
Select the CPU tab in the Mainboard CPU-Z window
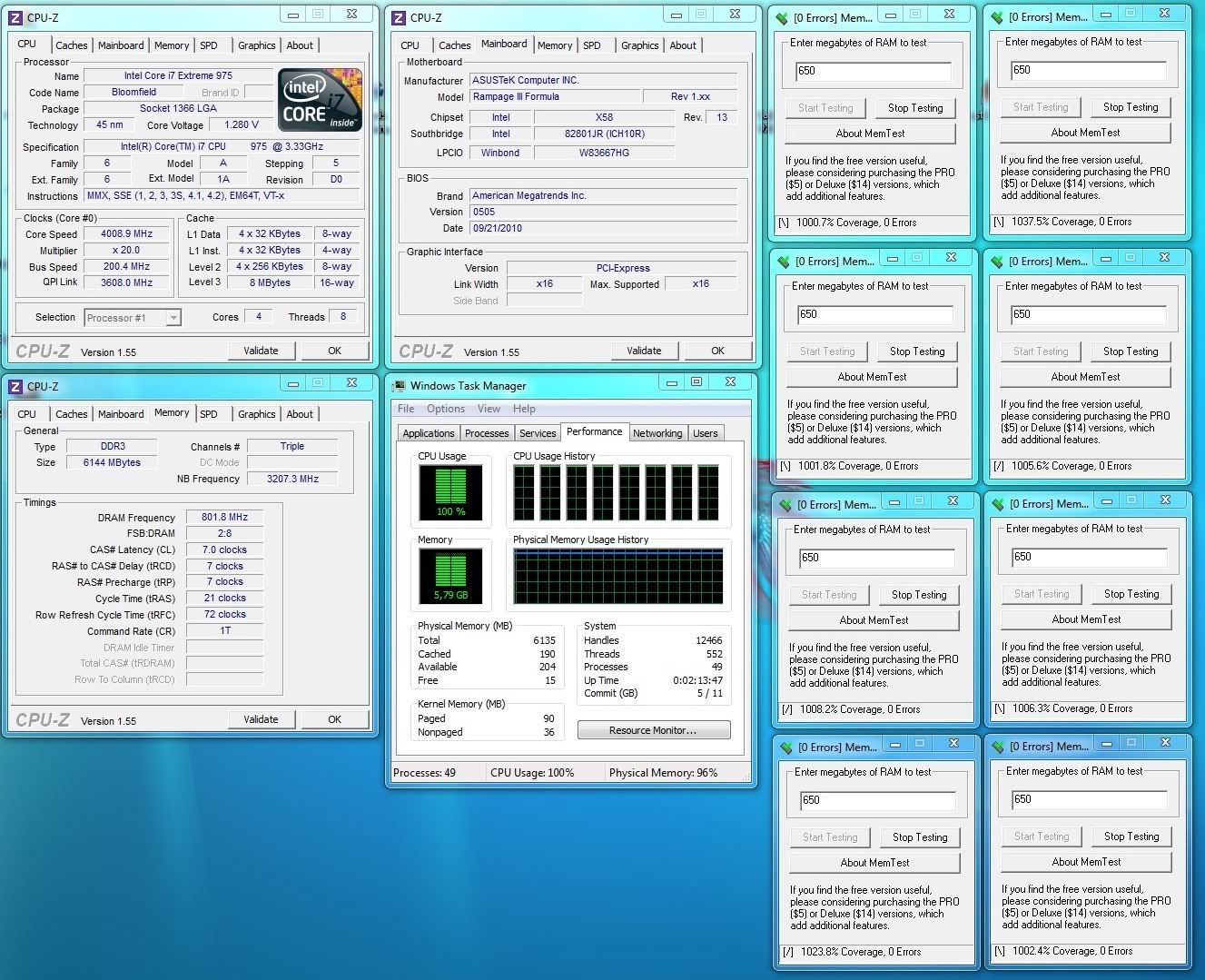point(410,45)
